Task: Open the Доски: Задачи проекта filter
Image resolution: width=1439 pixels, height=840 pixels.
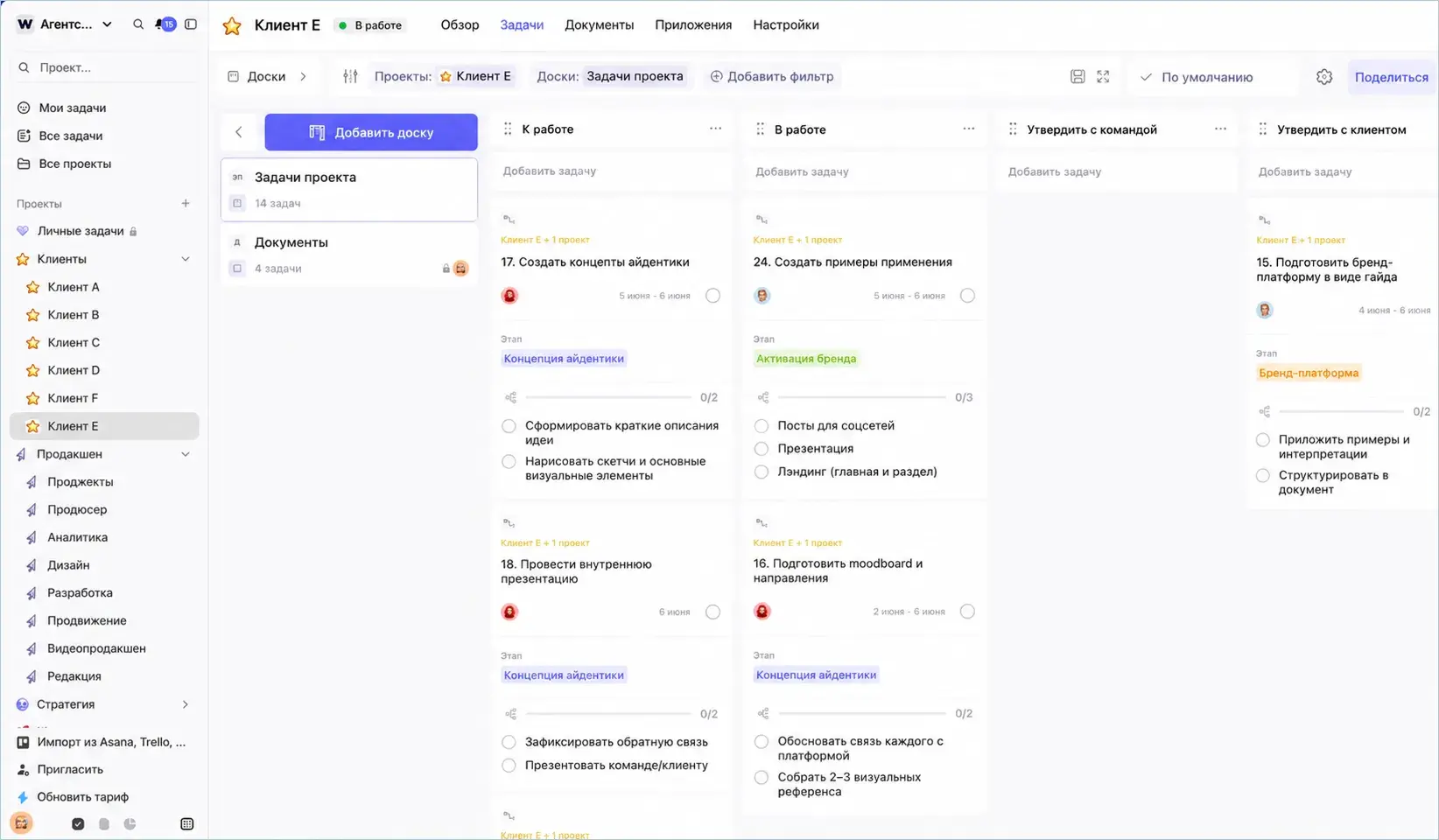Action: [610, 76]
